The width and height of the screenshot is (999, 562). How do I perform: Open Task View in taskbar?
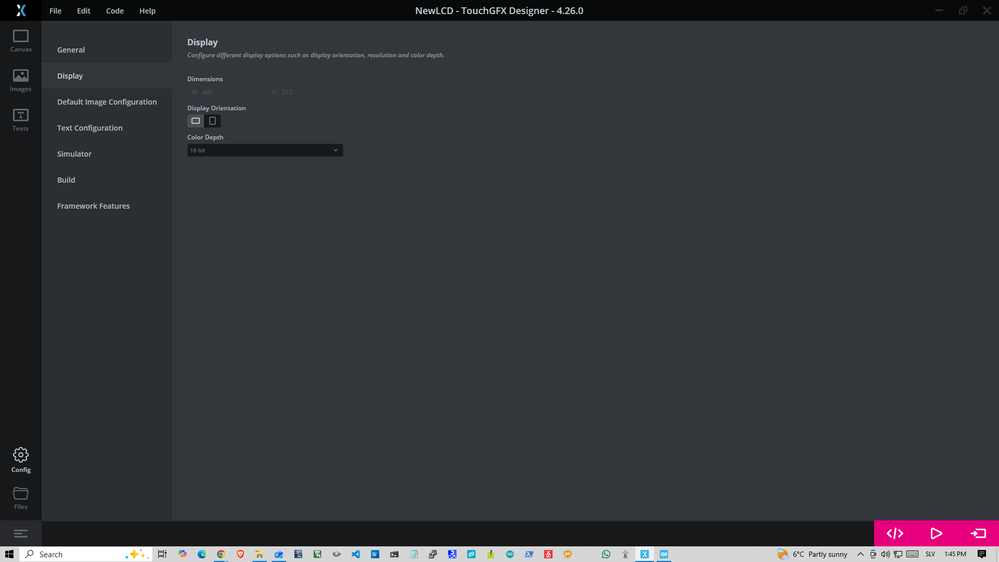point(162,554)
